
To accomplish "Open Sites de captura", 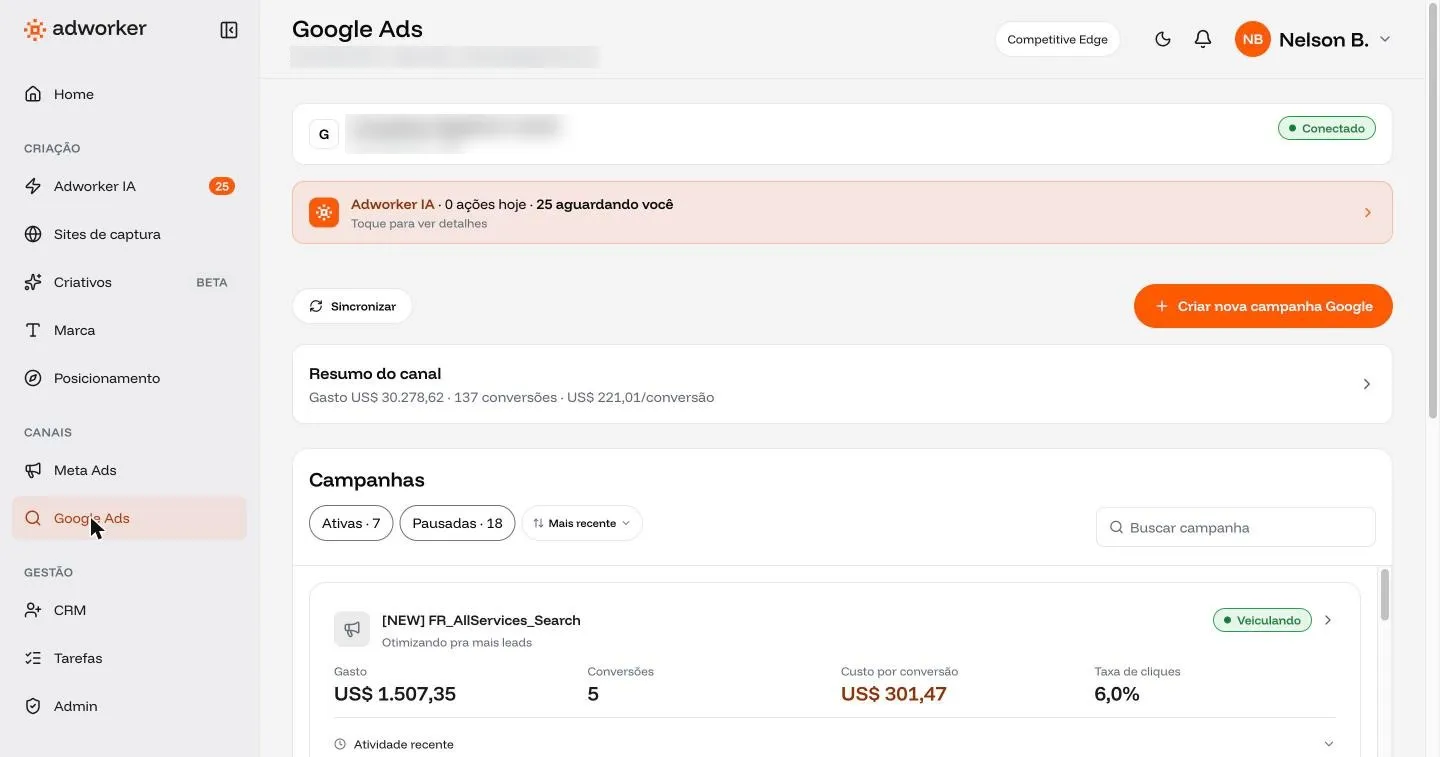I will click(129, 234).
